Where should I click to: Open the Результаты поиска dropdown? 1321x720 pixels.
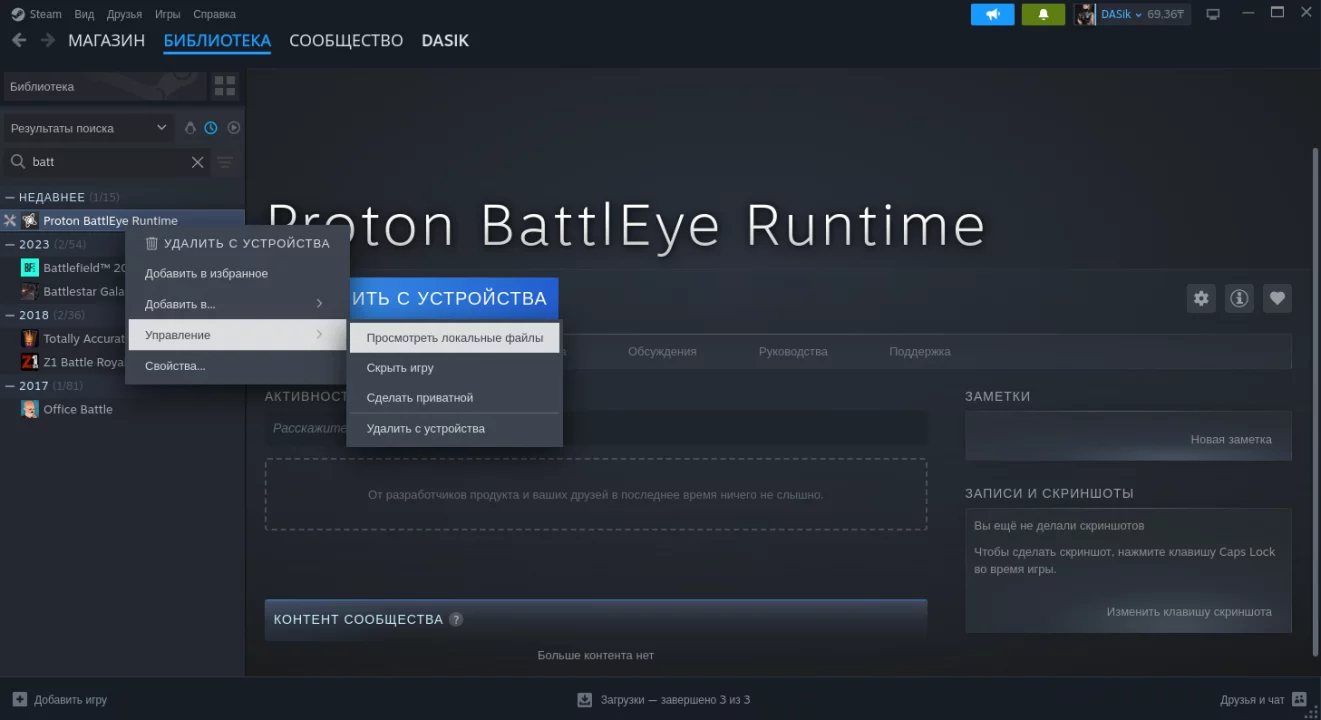coord(90,128)
